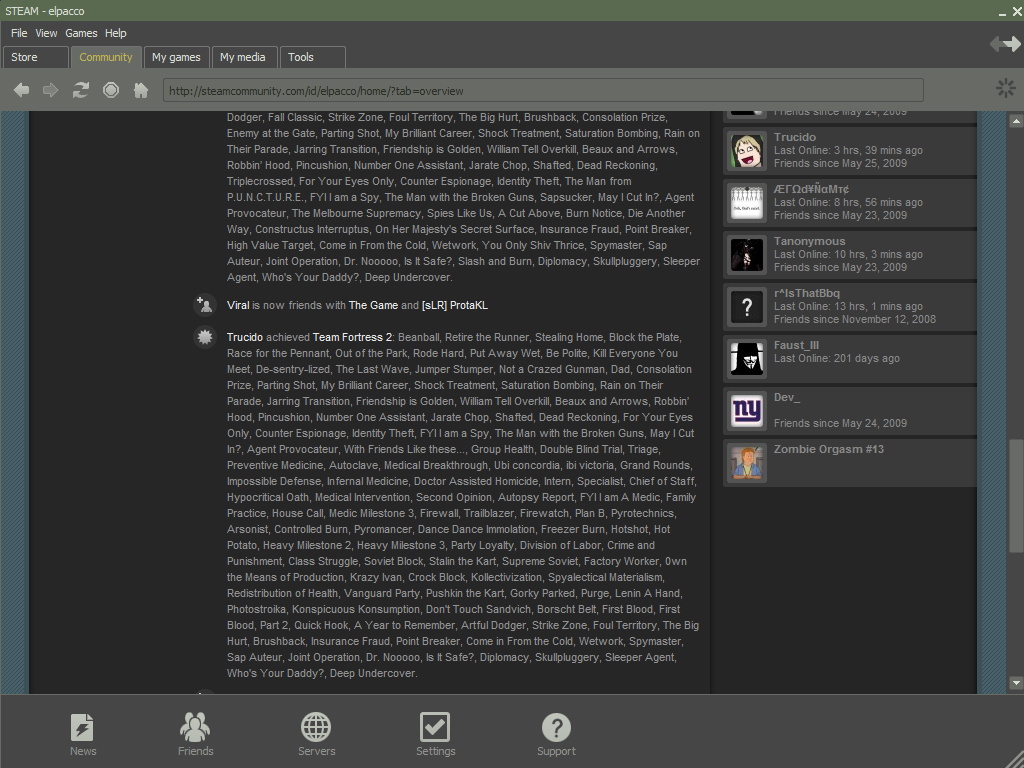
Task: Open Viral's profile link
Action: pos(238,305)
